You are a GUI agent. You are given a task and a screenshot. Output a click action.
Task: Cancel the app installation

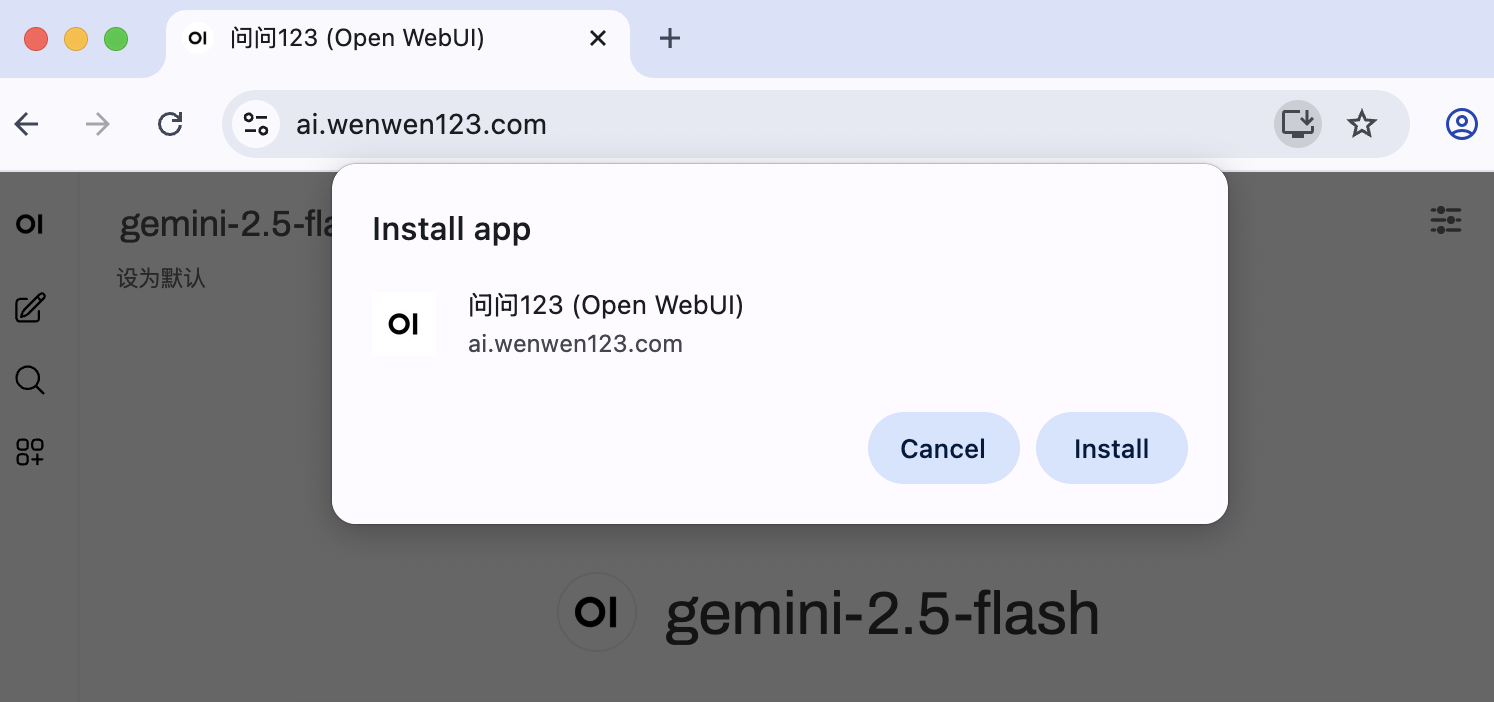pos(943,448)
